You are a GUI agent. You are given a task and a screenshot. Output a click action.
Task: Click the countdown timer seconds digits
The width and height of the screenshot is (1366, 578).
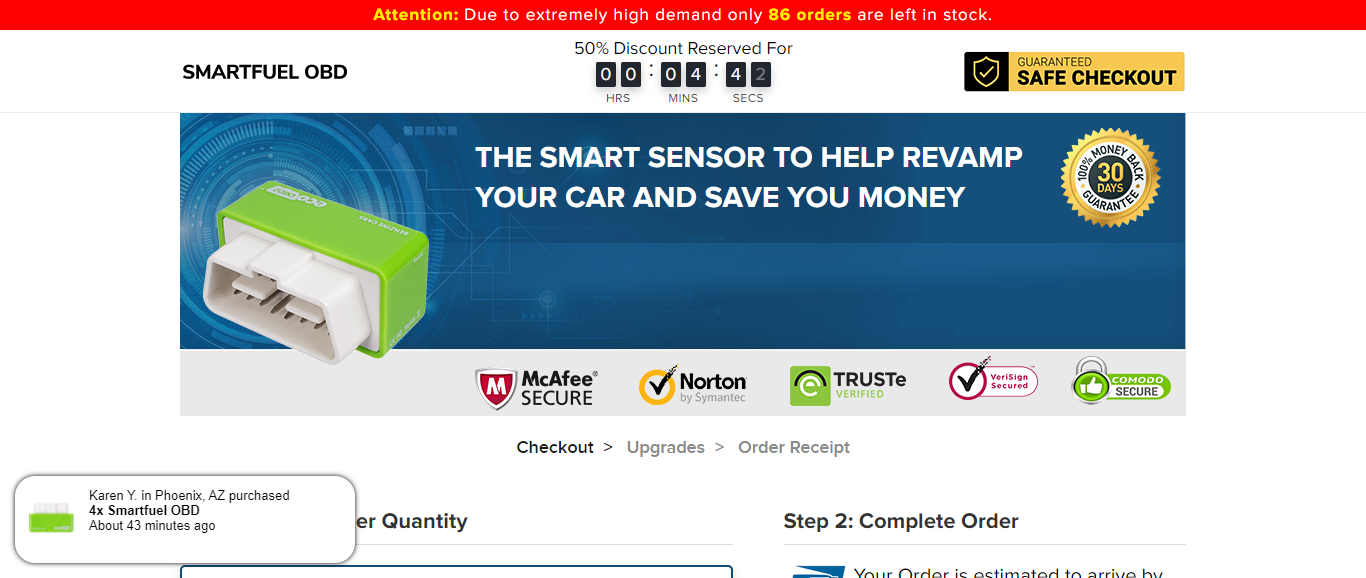[748, 74]
